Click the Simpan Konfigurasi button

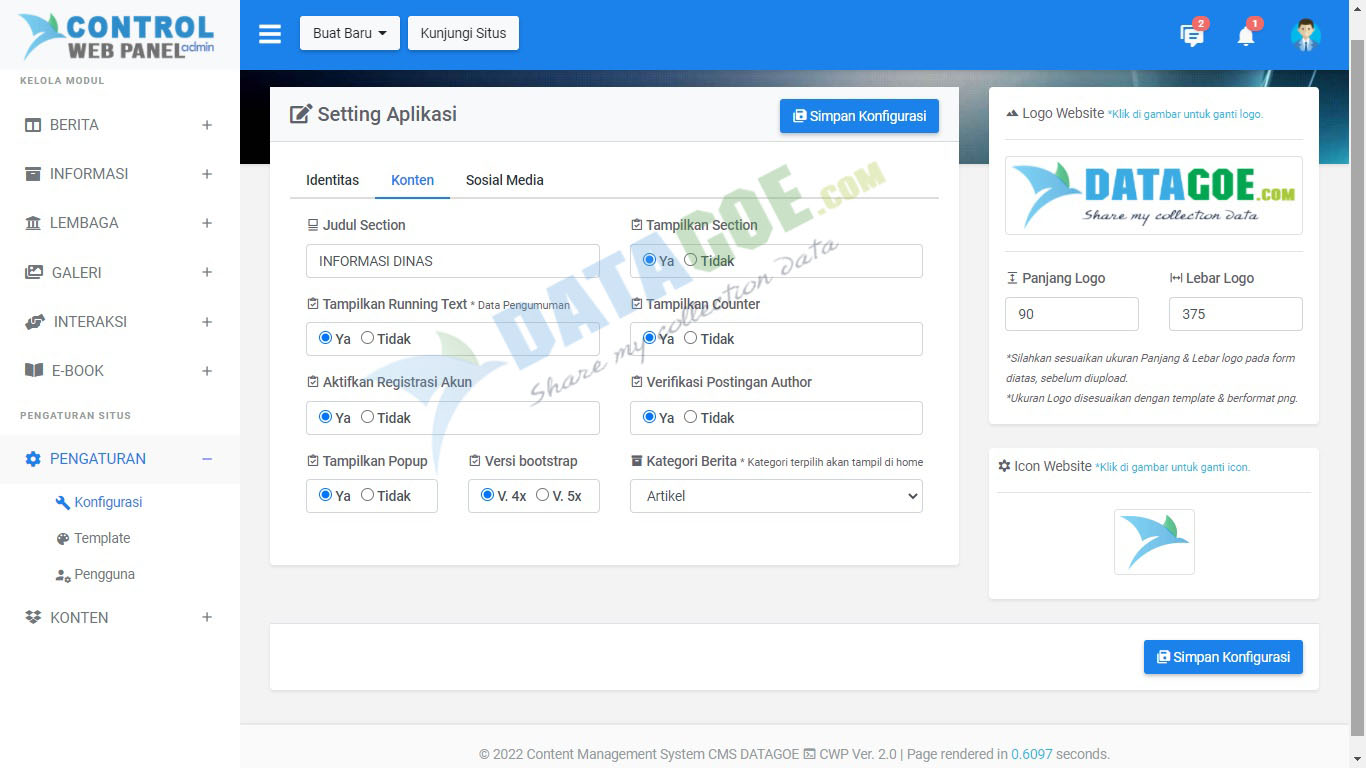click(x=858, y=116)
